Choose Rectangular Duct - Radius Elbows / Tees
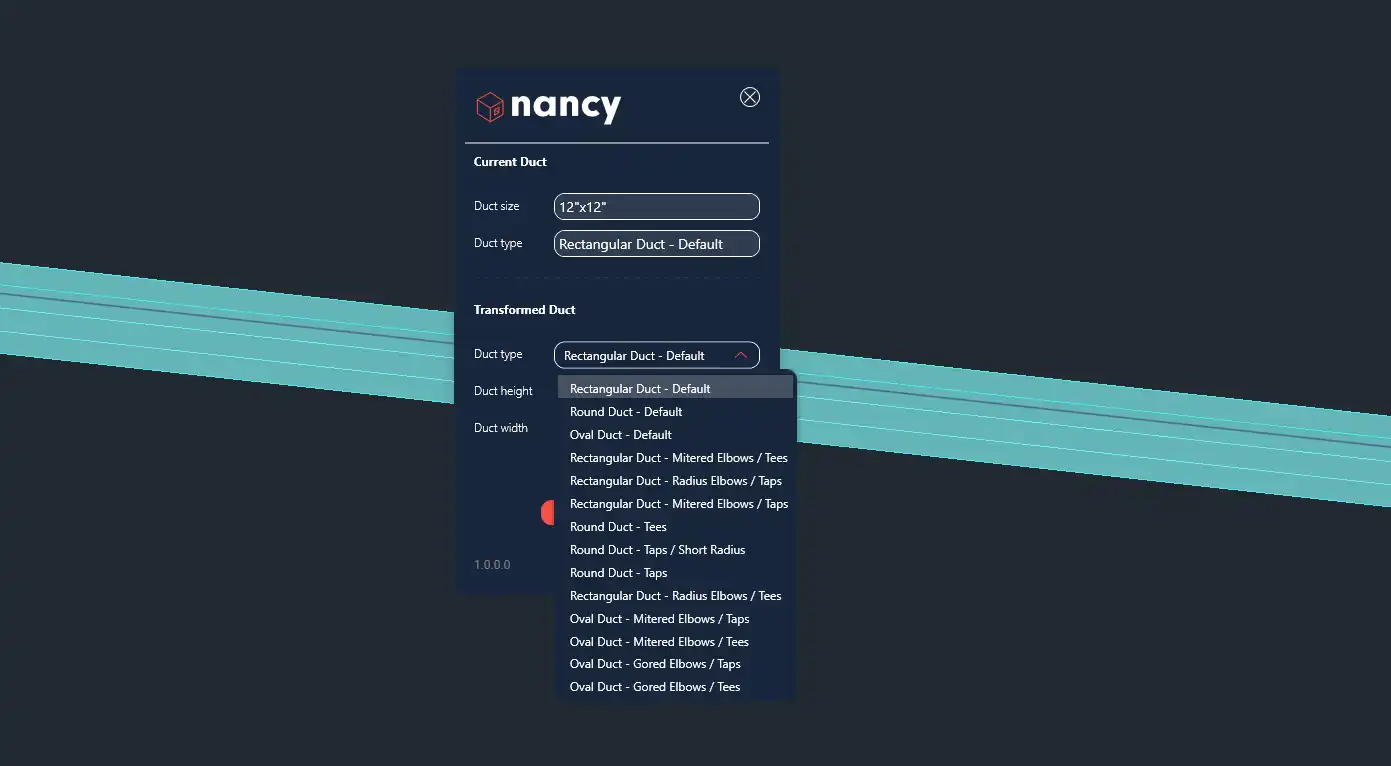Viewport: 1391px width, 766px height. [x=675, y=596]
